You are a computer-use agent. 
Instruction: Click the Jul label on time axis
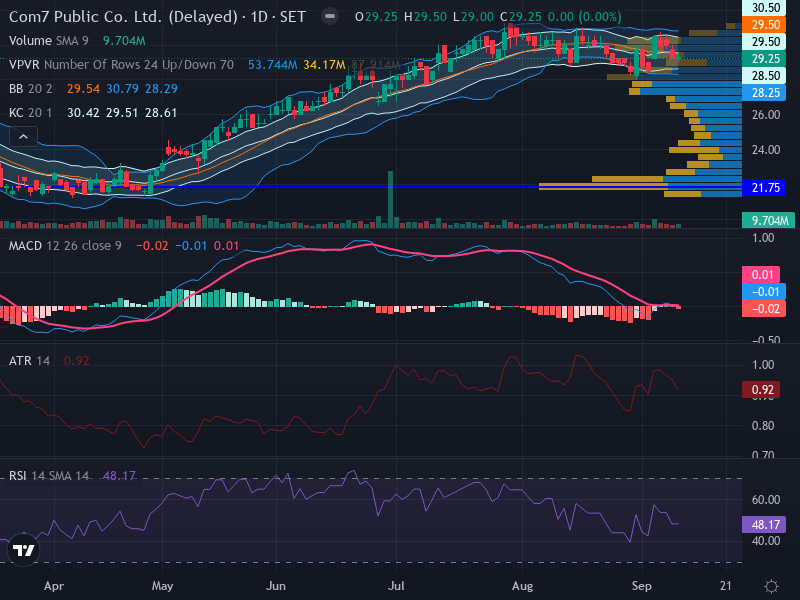tap(396, 586)
